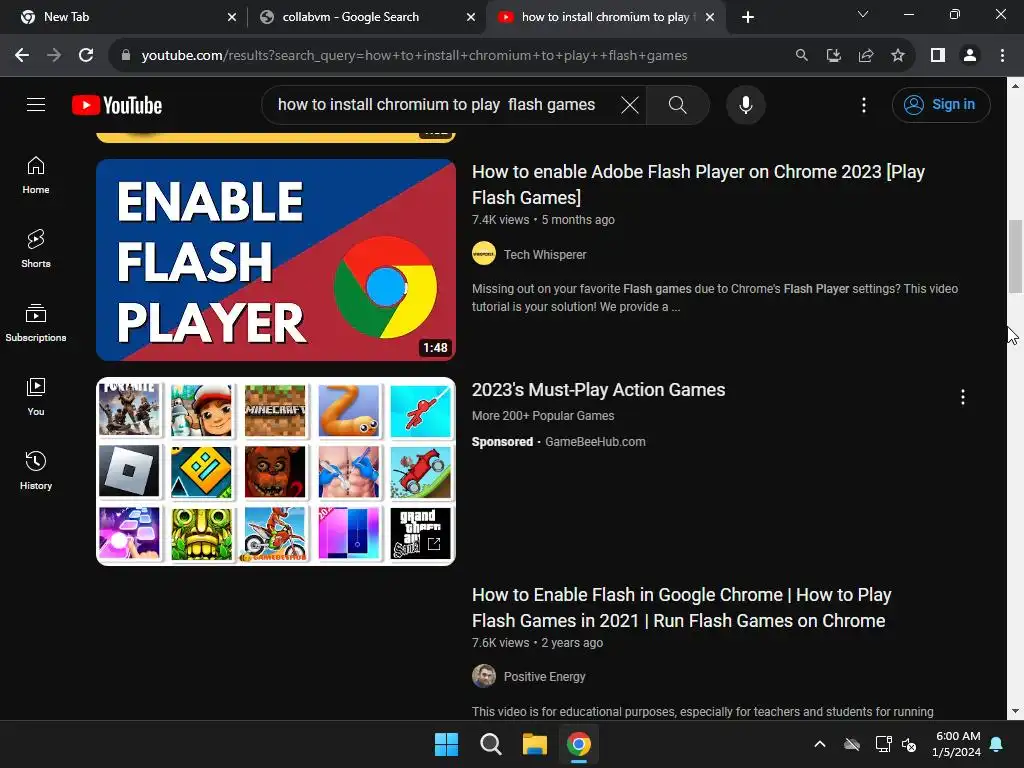Open options for the sponsored games ad
The image size is (1024, 768).
962,397
